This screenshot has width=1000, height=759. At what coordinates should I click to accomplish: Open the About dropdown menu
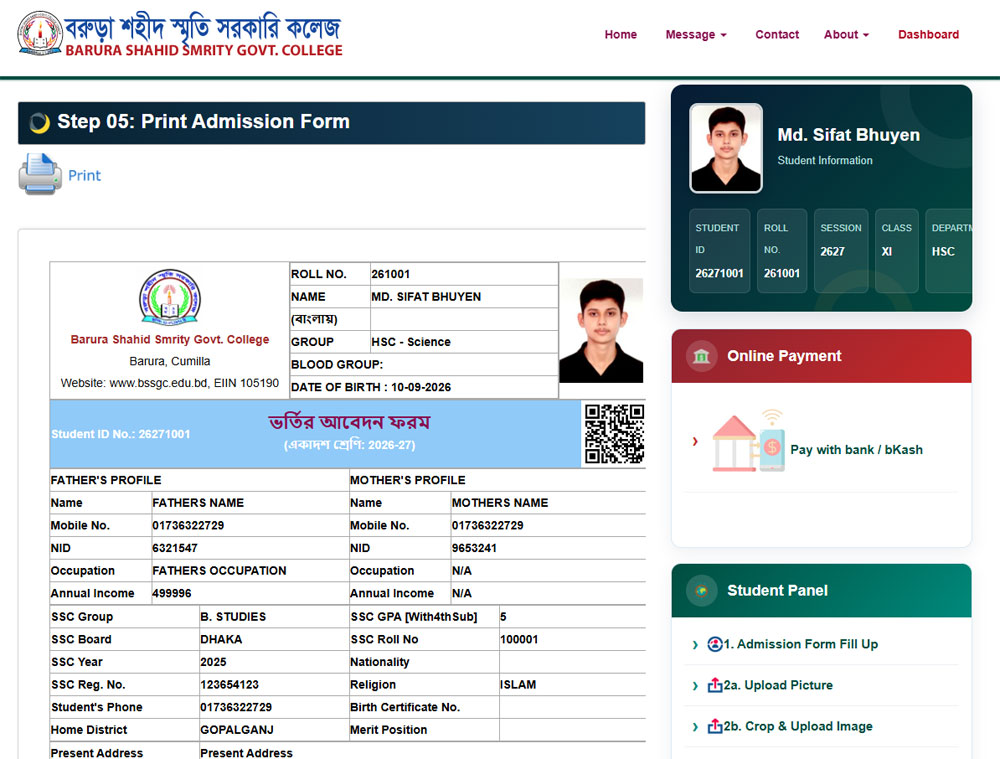point(846,34)
